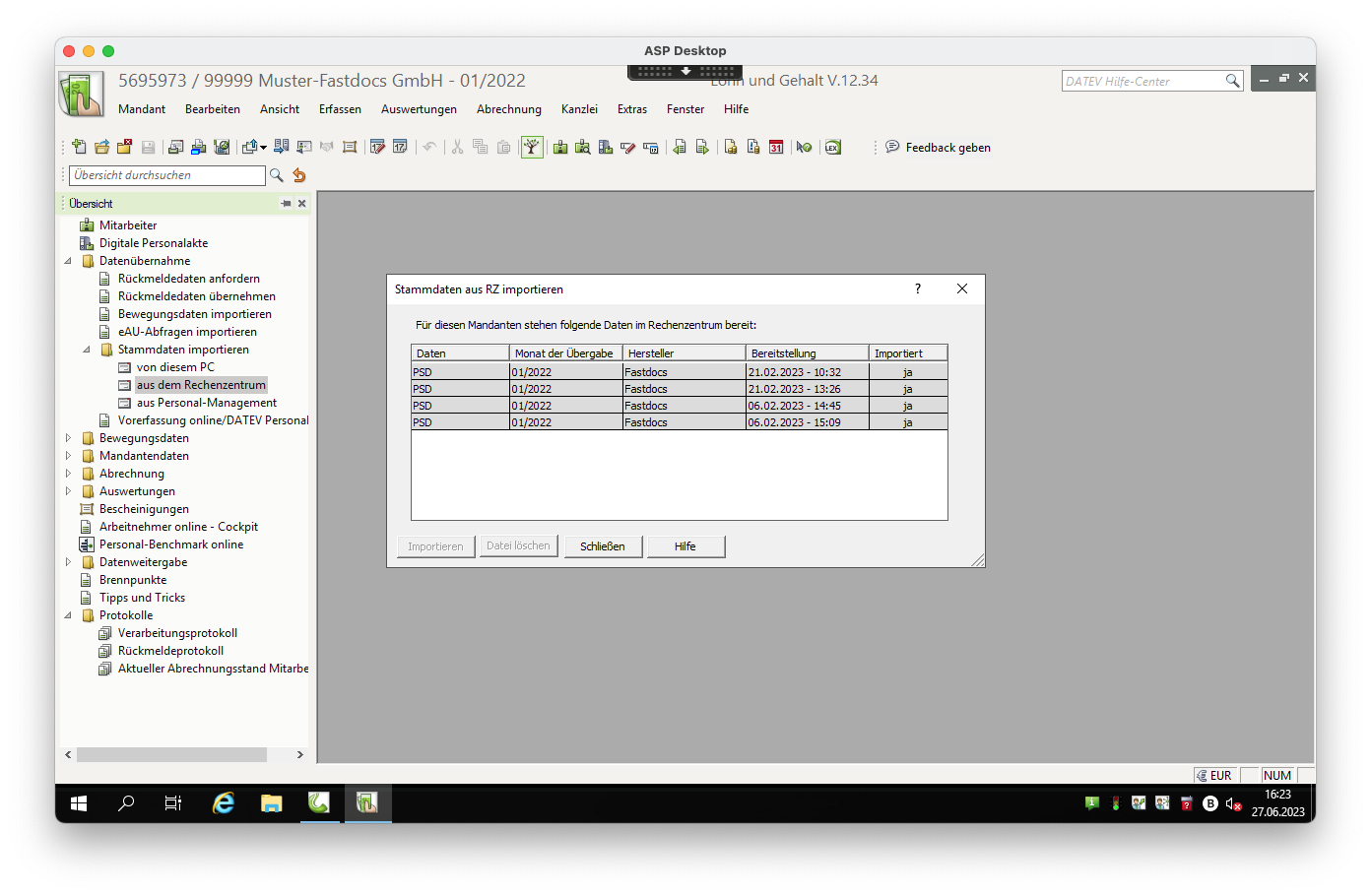Click the open folder toolbar icon

point(101,147)
